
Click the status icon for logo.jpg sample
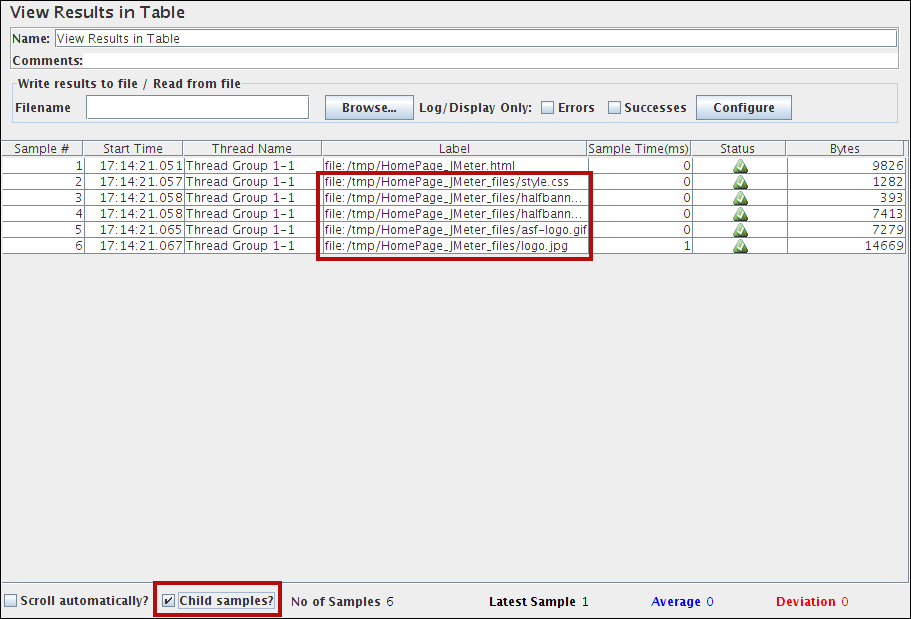pyautogui.click(x=740, y=246)
